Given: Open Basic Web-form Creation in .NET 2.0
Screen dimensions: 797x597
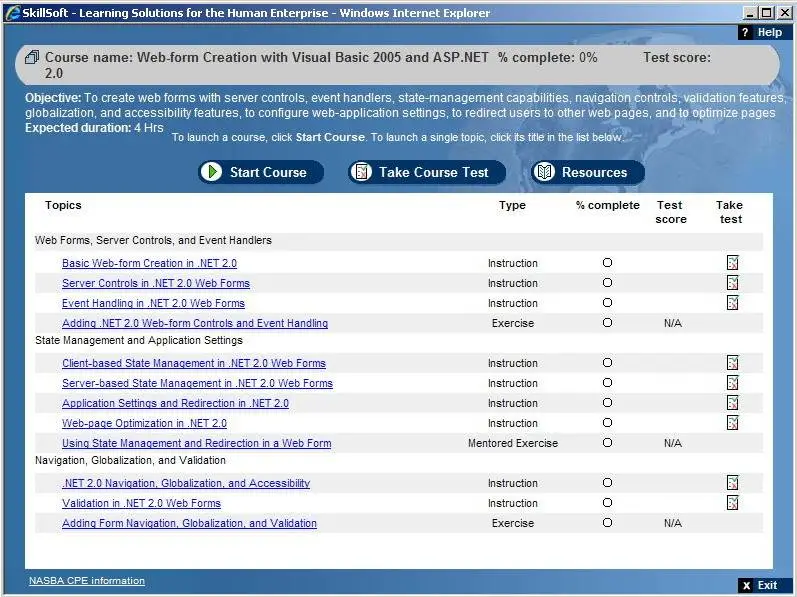Looking at the screenshot, I should 149,263.
